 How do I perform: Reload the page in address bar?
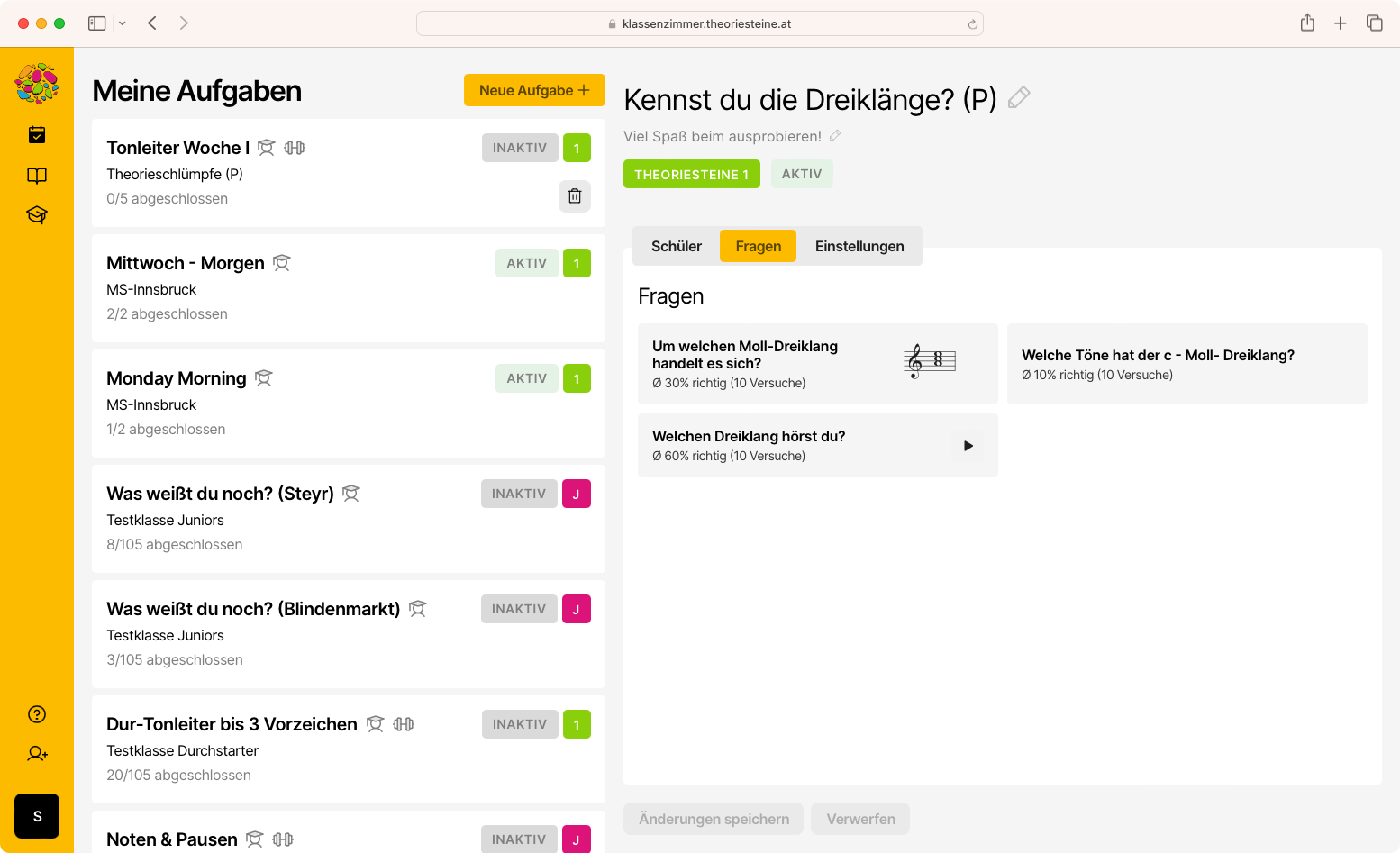point(973,24)
